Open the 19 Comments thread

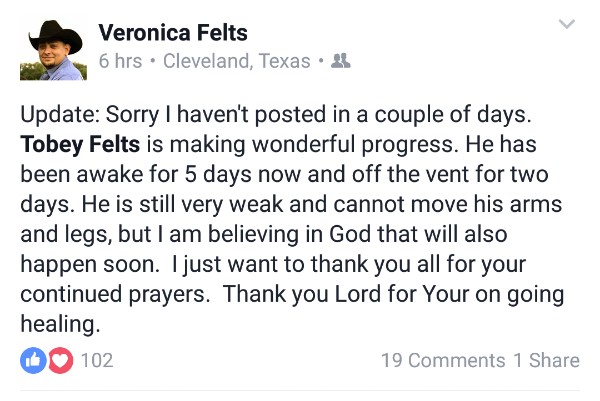coord(443,360)
